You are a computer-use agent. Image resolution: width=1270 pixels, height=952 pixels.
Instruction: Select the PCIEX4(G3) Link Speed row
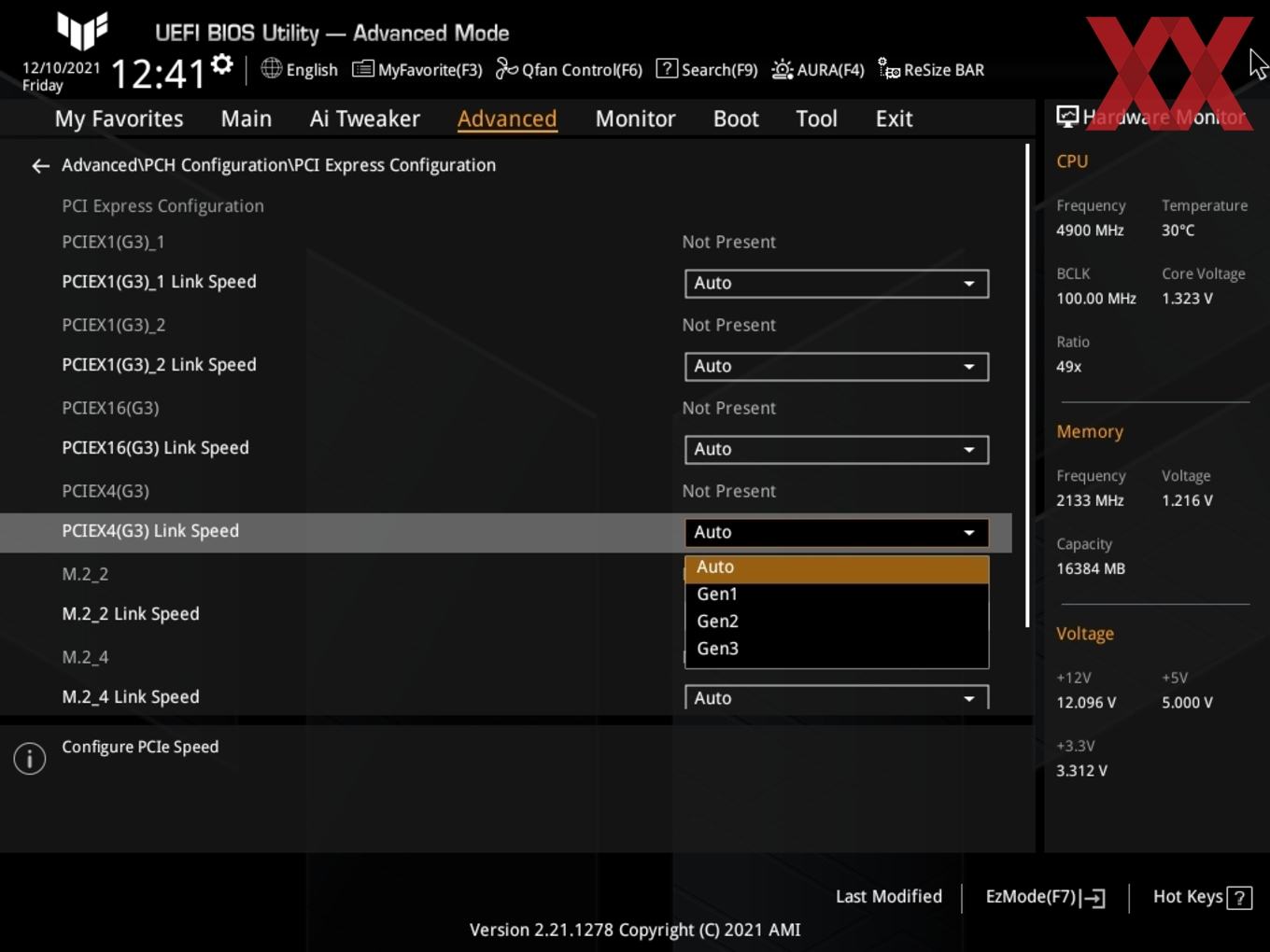[x=505, y=532]
